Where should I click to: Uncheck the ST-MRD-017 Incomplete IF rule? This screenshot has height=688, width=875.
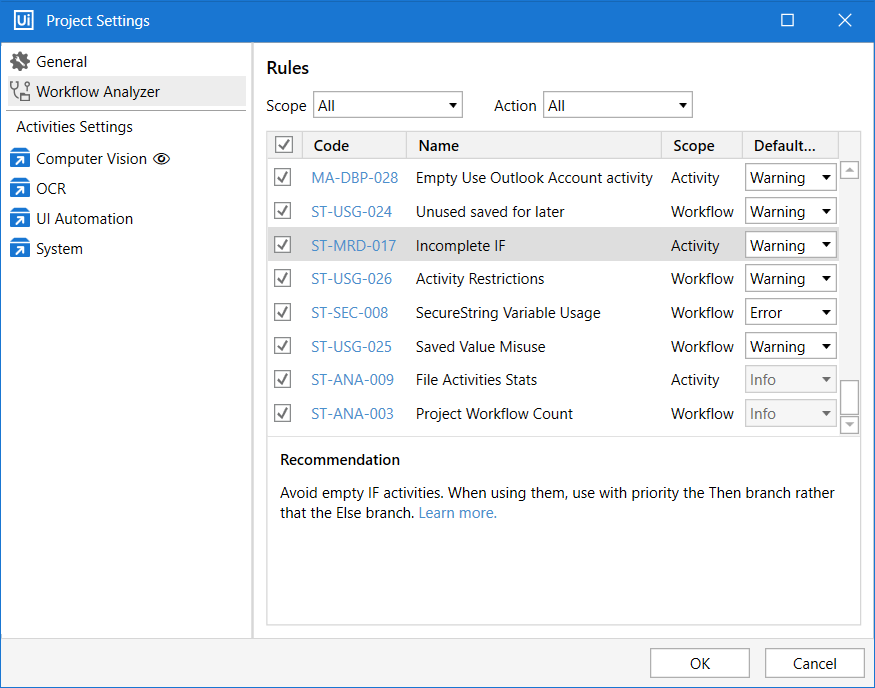point(283,245)
